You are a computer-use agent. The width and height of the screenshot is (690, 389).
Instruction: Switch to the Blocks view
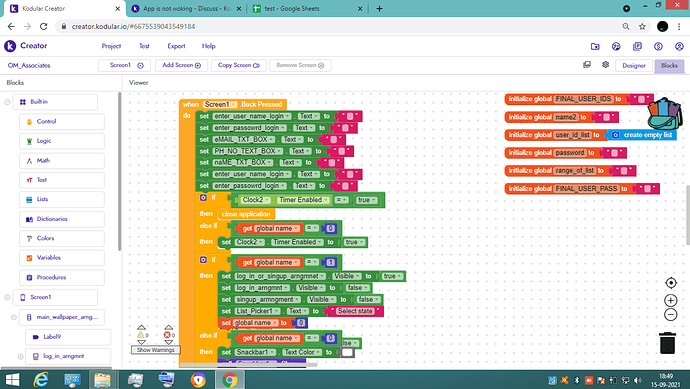[x=669, y=66]
